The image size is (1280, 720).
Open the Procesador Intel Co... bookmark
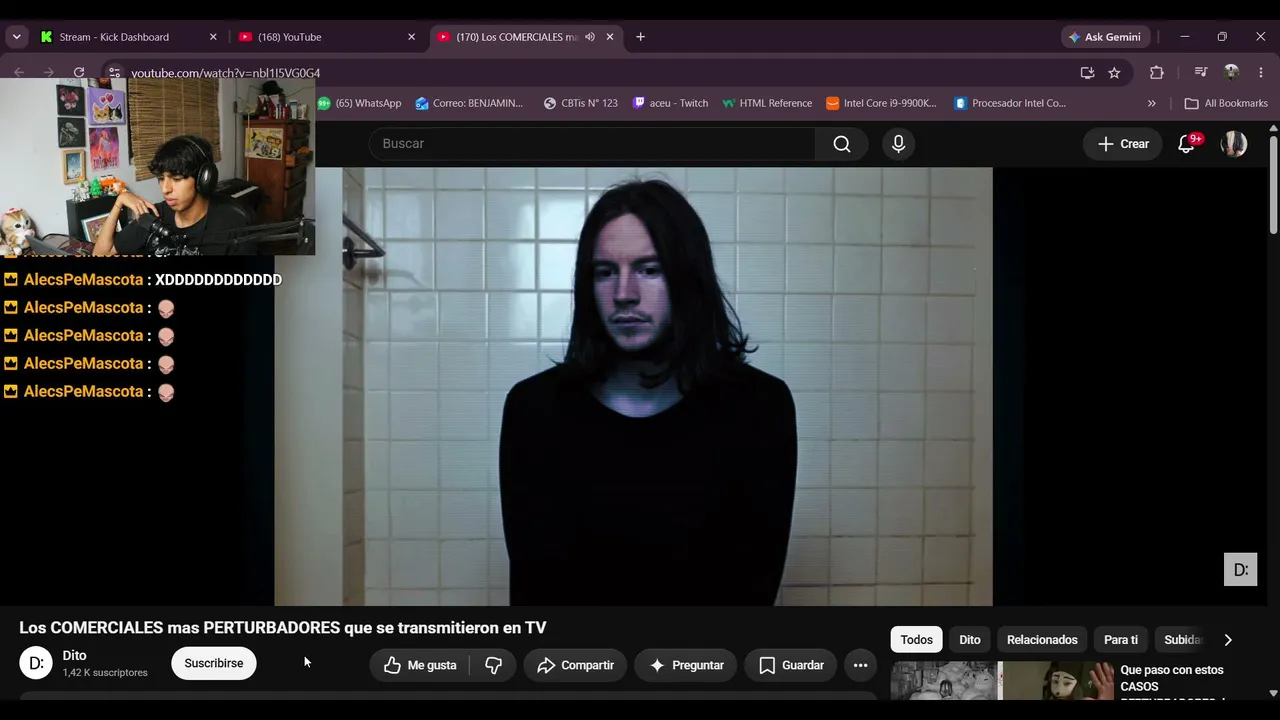[x=1010, y=103]
